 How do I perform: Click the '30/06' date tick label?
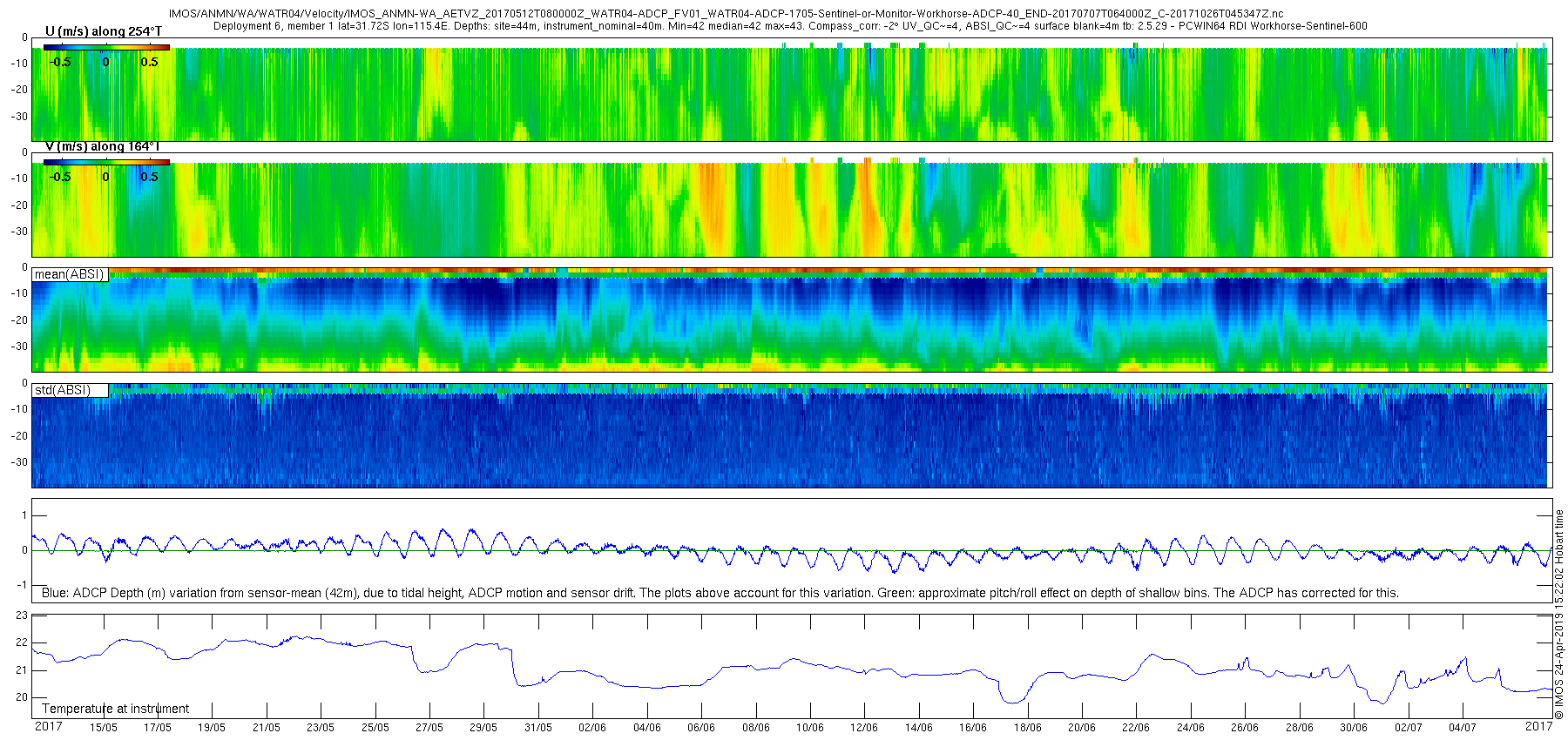(1354, 728)
